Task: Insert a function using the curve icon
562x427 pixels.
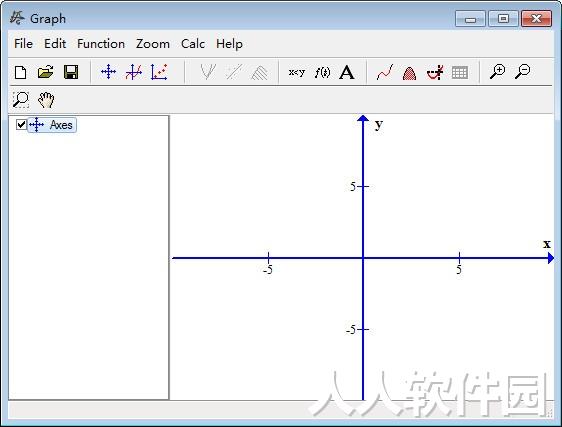Action: (x=134, y=72)
